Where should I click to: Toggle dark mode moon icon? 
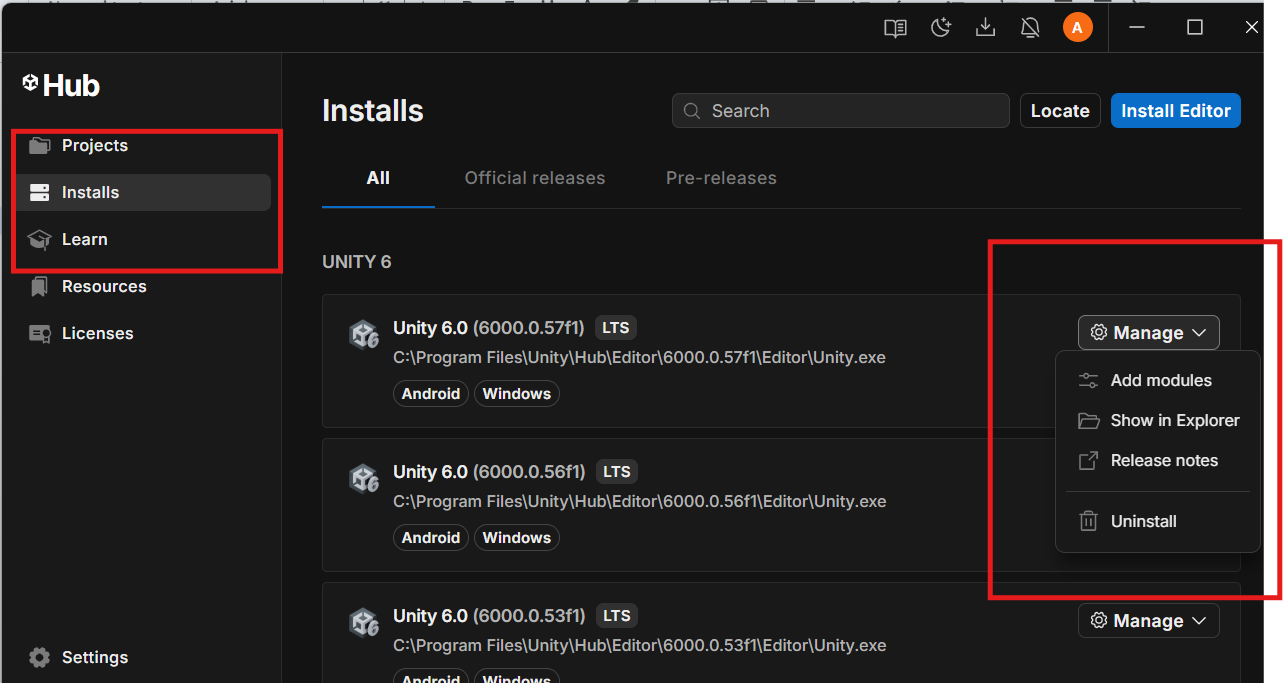pyautogui.click(x=940, y=28)
